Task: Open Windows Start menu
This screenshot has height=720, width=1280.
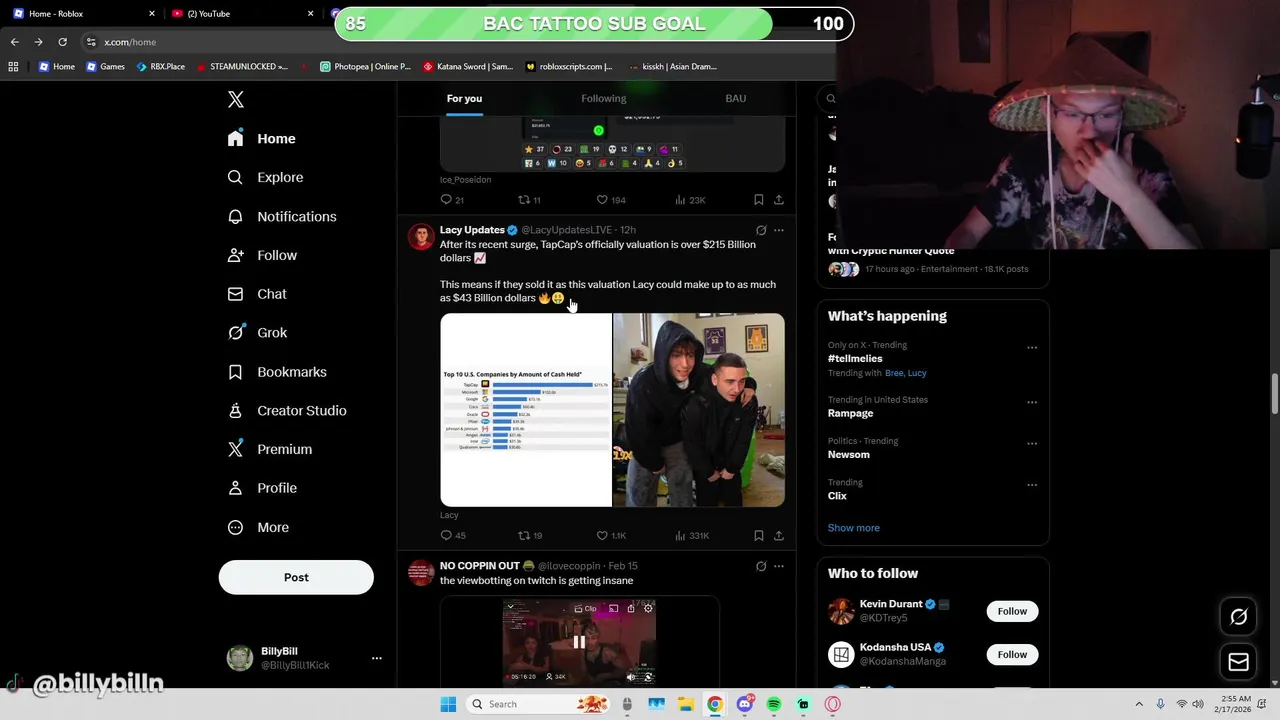Action: tap(448, 704)
